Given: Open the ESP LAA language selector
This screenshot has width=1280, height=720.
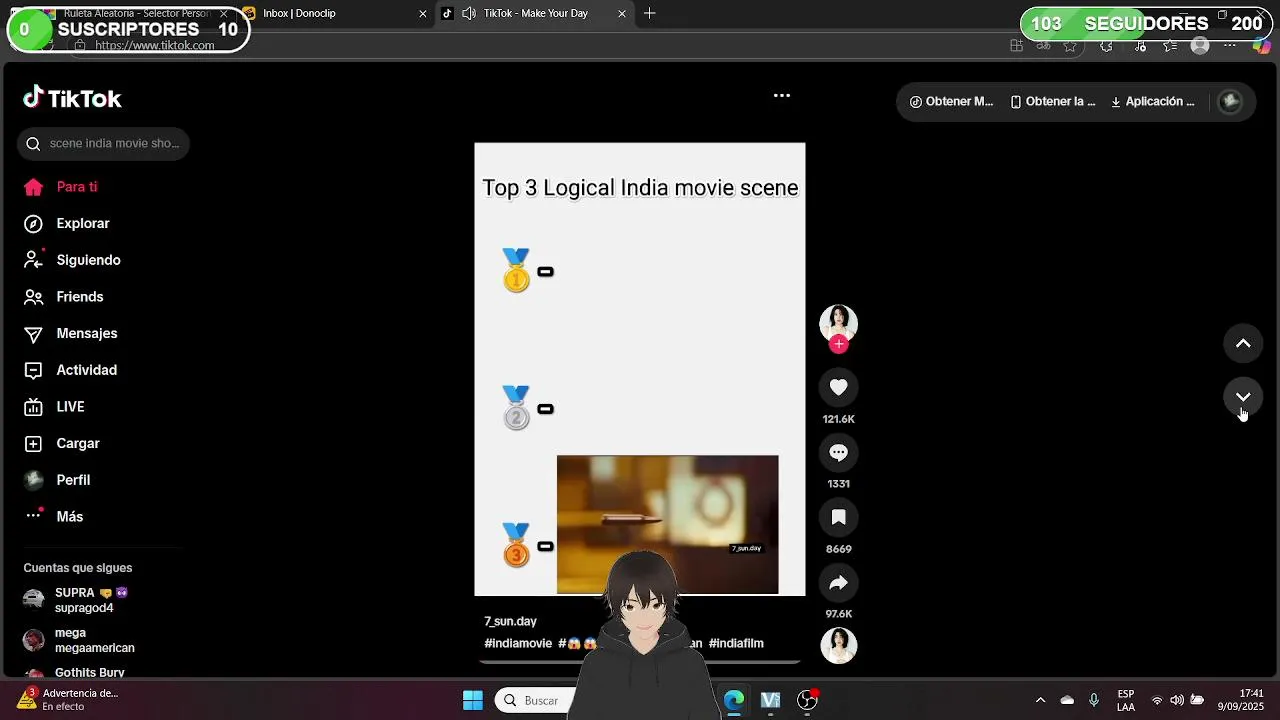Looking at the screenshot, I should click(1126, 700).
